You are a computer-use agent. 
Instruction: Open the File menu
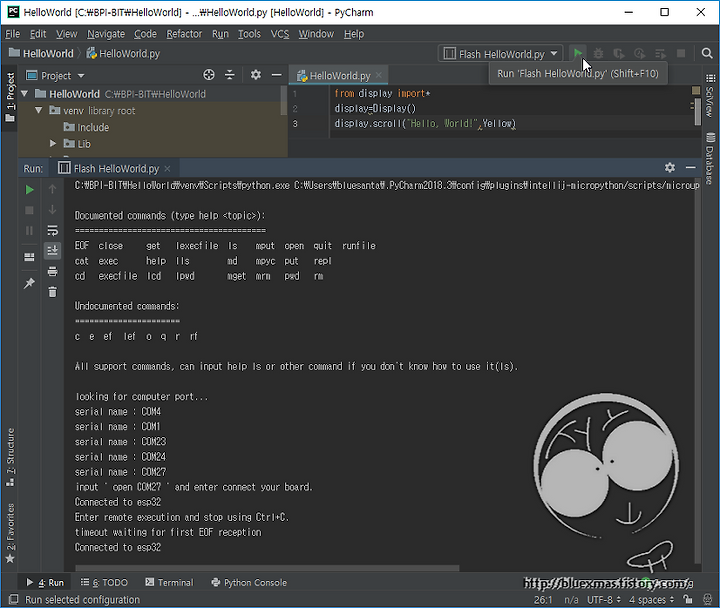pos(12,34)
